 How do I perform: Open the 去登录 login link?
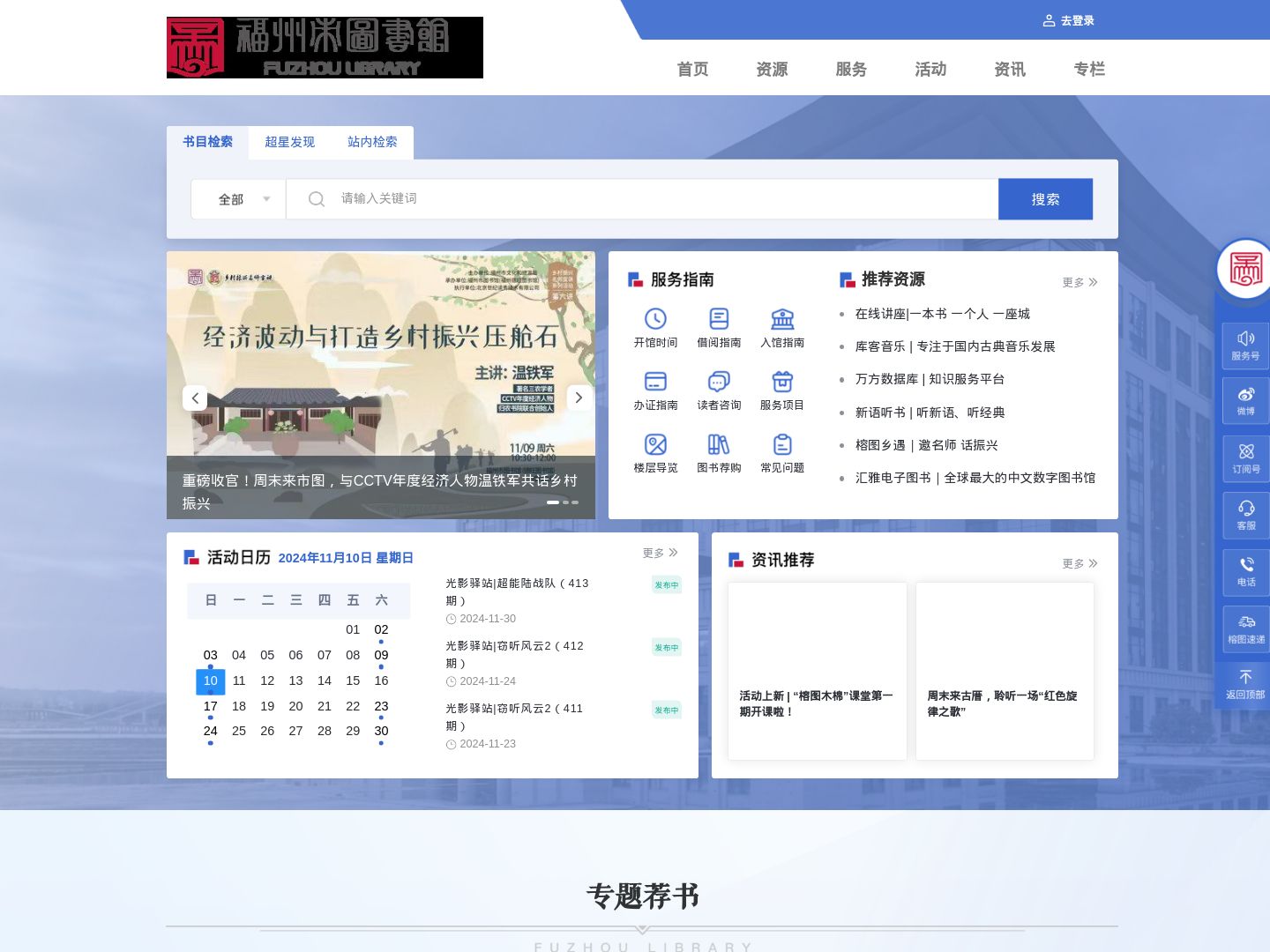tap(1068, 20)
